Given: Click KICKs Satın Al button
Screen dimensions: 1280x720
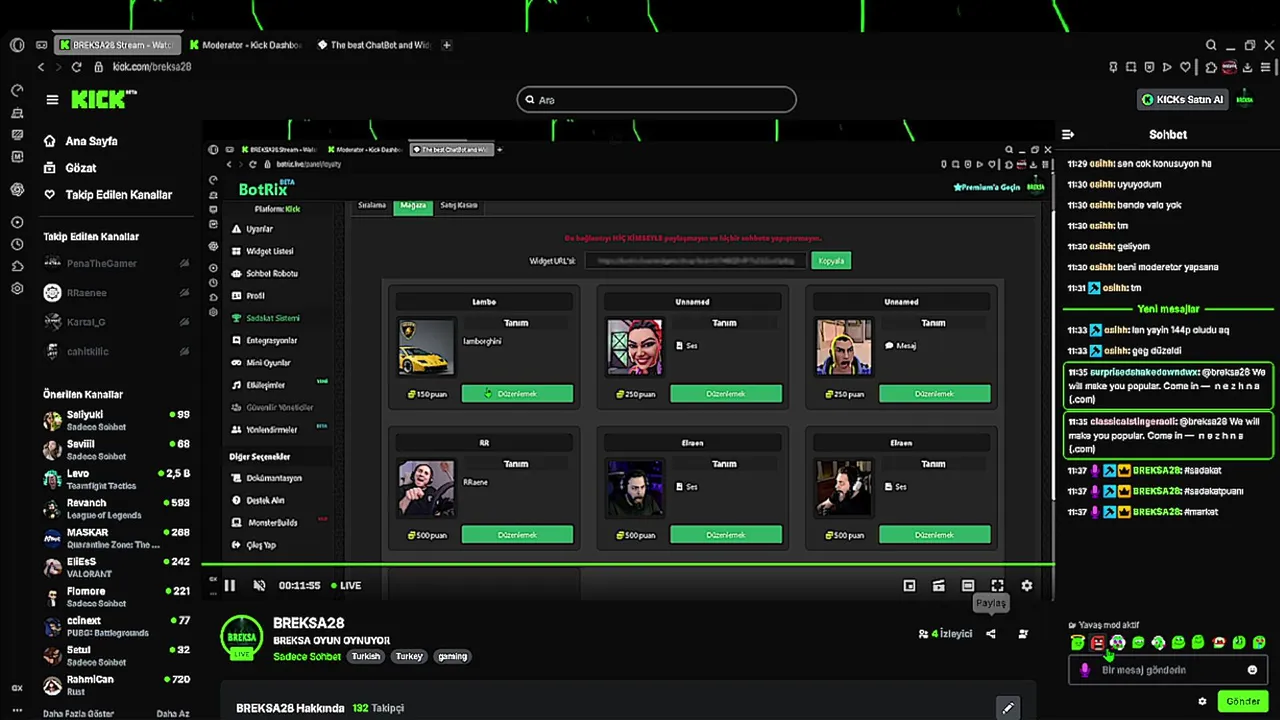Looking at the screenshot, I should pos(1183,99).
